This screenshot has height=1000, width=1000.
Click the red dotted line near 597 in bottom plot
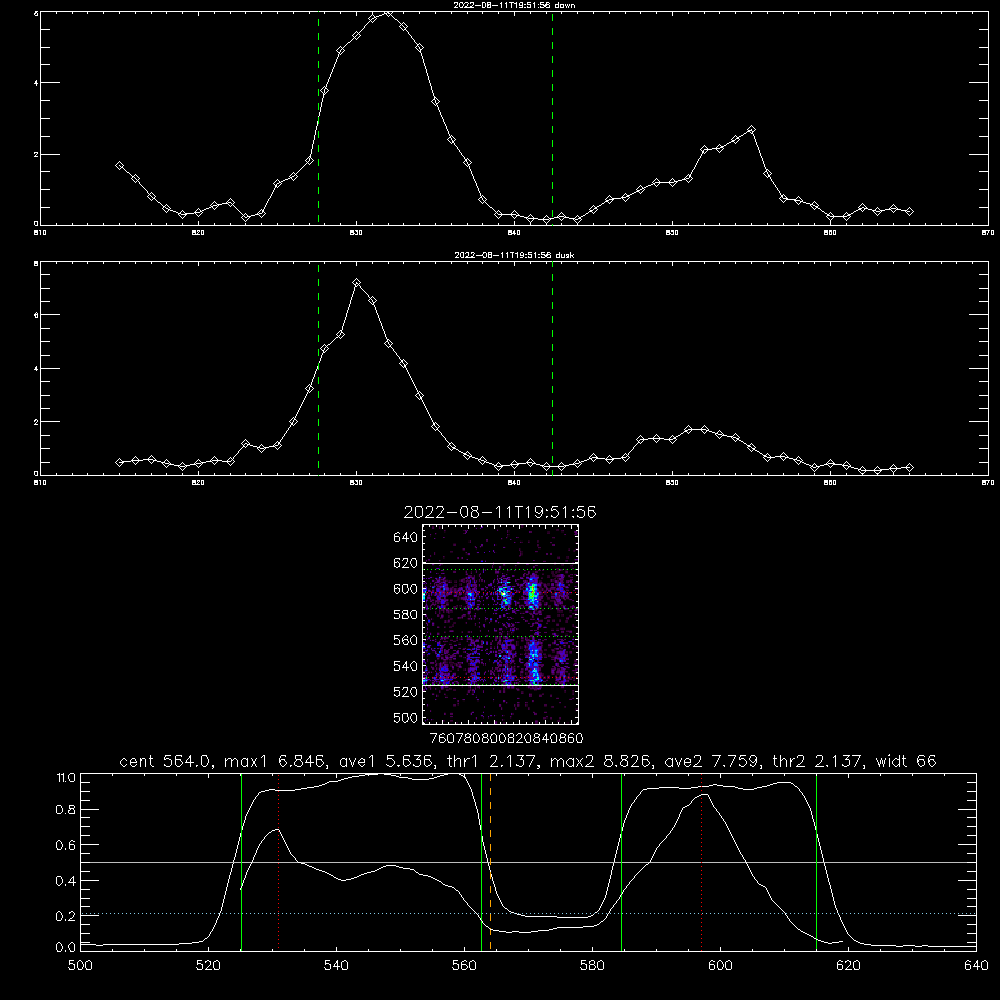point(702,862)
